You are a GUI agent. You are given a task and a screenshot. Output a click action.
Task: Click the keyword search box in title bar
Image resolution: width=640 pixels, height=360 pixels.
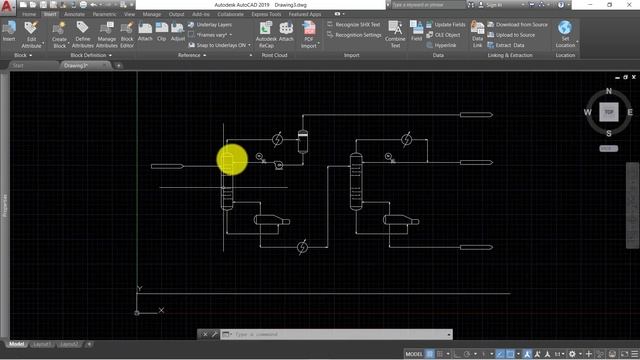pyautogui.click(x=428, y=5)
